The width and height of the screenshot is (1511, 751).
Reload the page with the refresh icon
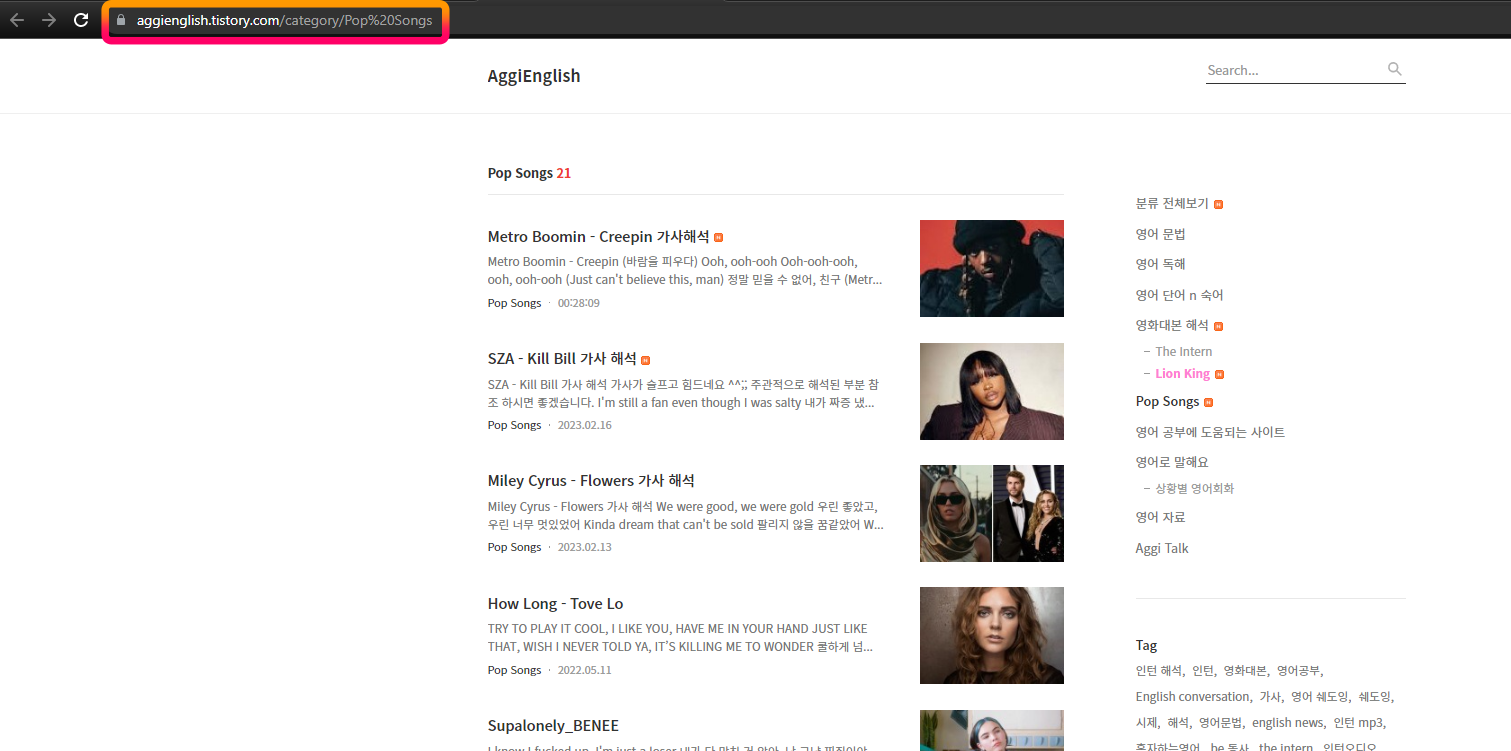[x=81, y=20]
